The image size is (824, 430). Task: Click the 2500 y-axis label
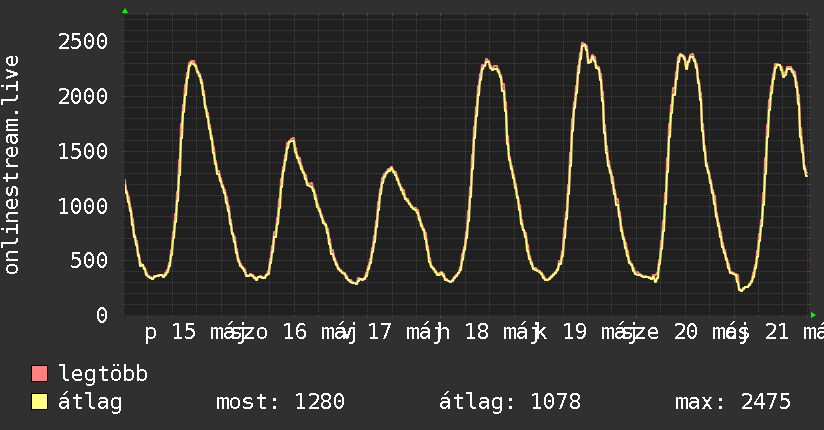[83, 42]
